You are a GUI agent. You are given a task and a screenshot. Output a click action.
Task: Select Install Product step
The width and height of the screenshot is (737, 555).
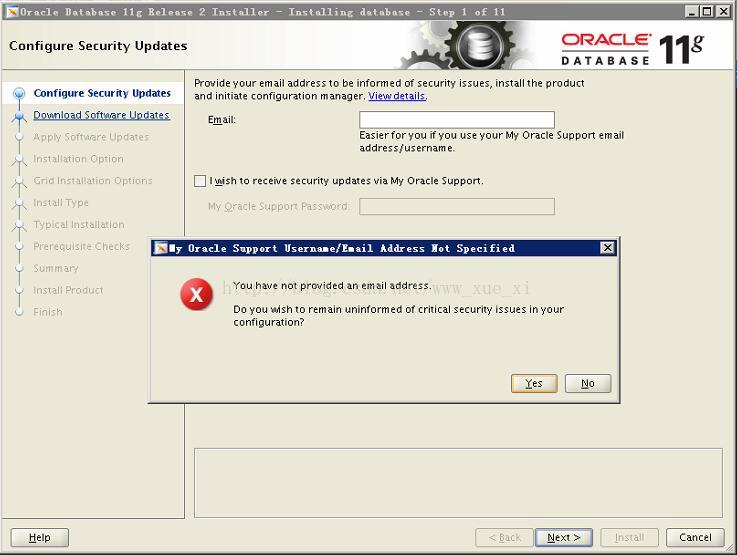click(x=68, y=290)
